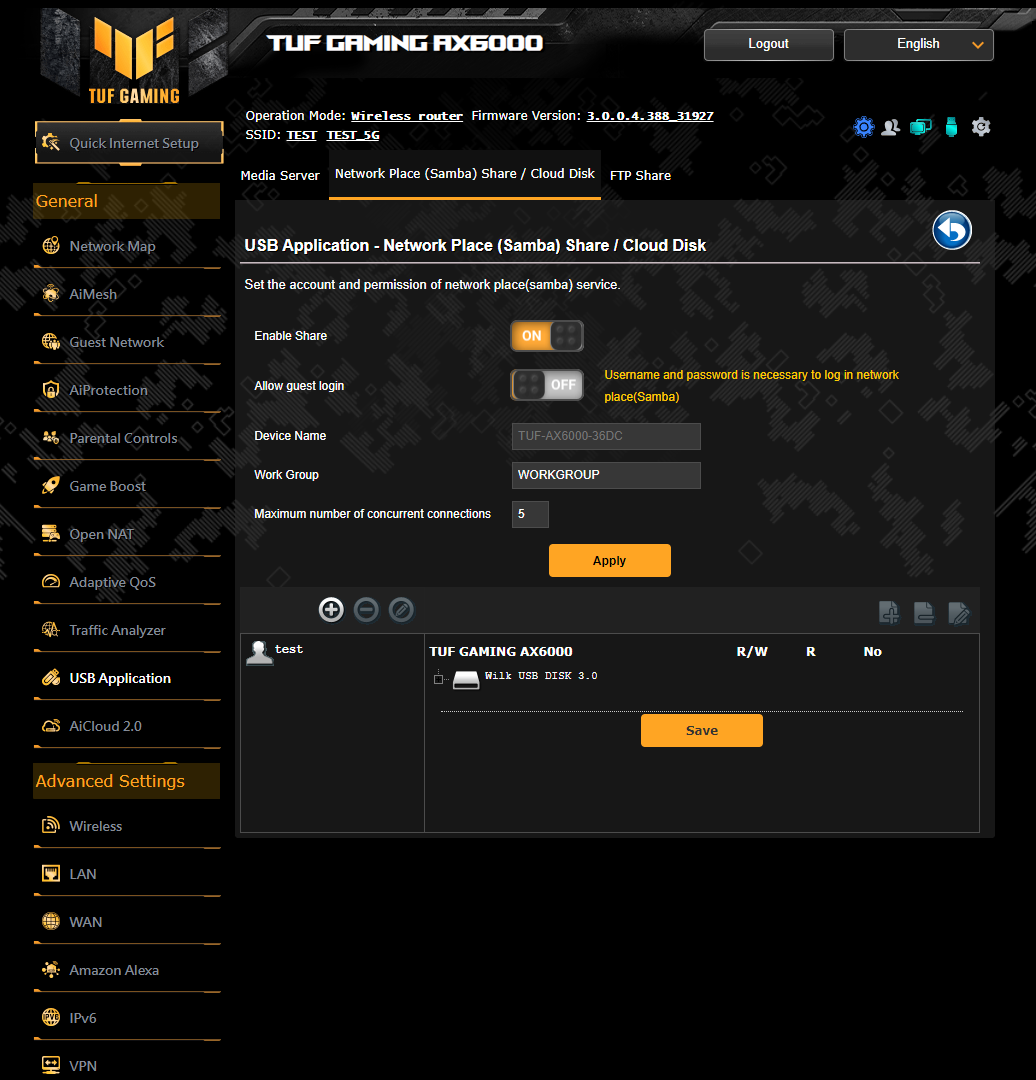Open the English language dropdown
This screenshot has height=1080, width=1036.
[918, 44]
